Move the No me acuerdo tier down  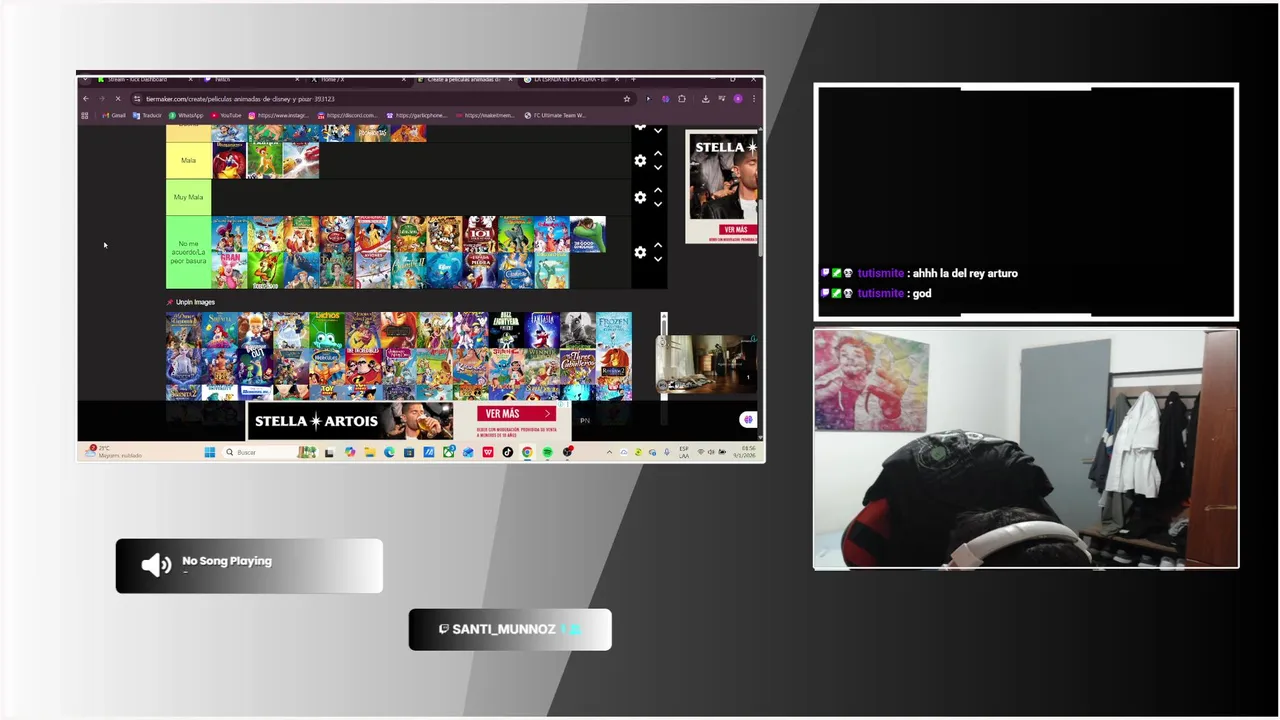tap(658, 259)
